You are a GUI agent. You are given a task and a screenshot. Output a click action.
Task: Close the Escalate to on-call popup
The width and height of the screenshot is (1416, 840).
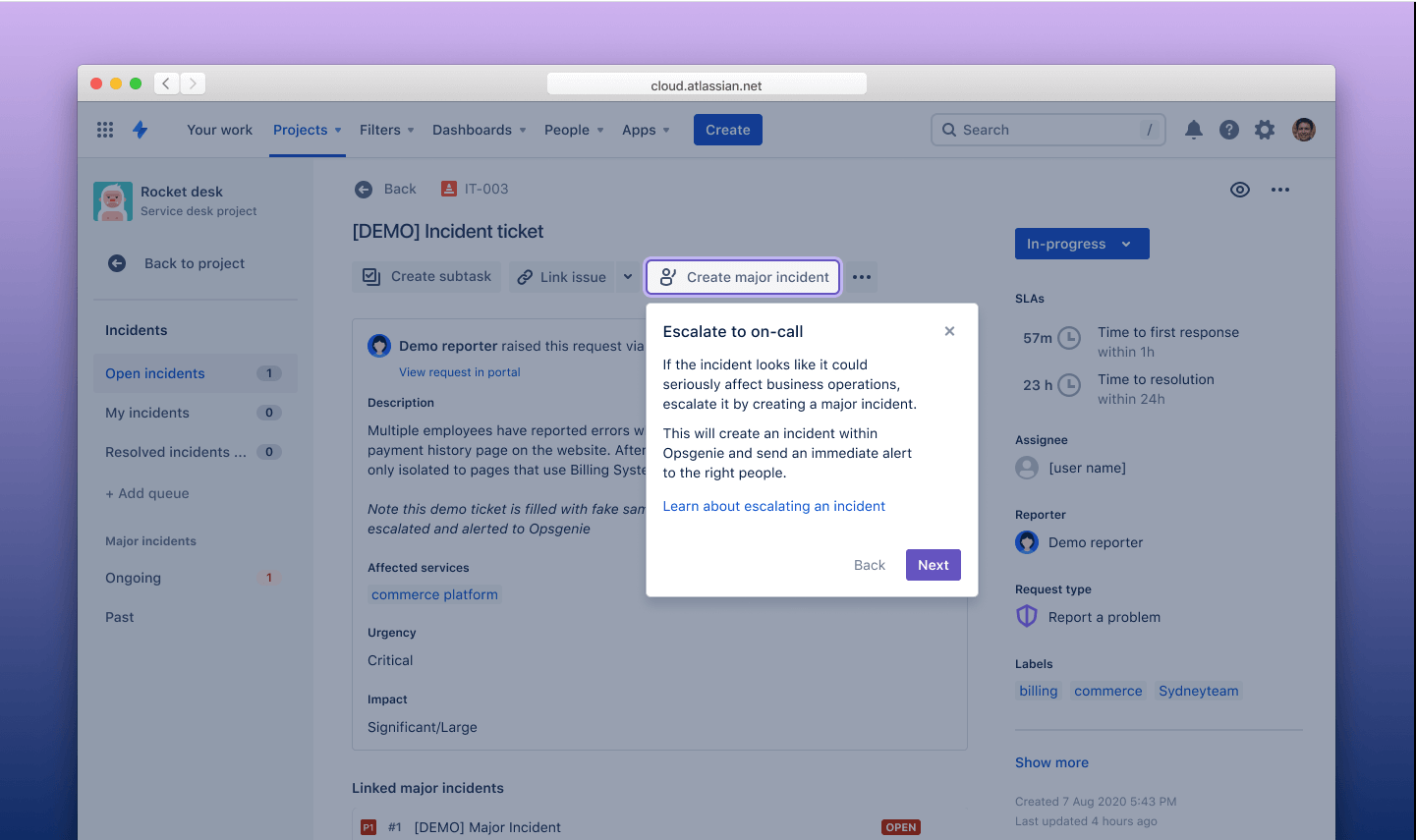949,331
